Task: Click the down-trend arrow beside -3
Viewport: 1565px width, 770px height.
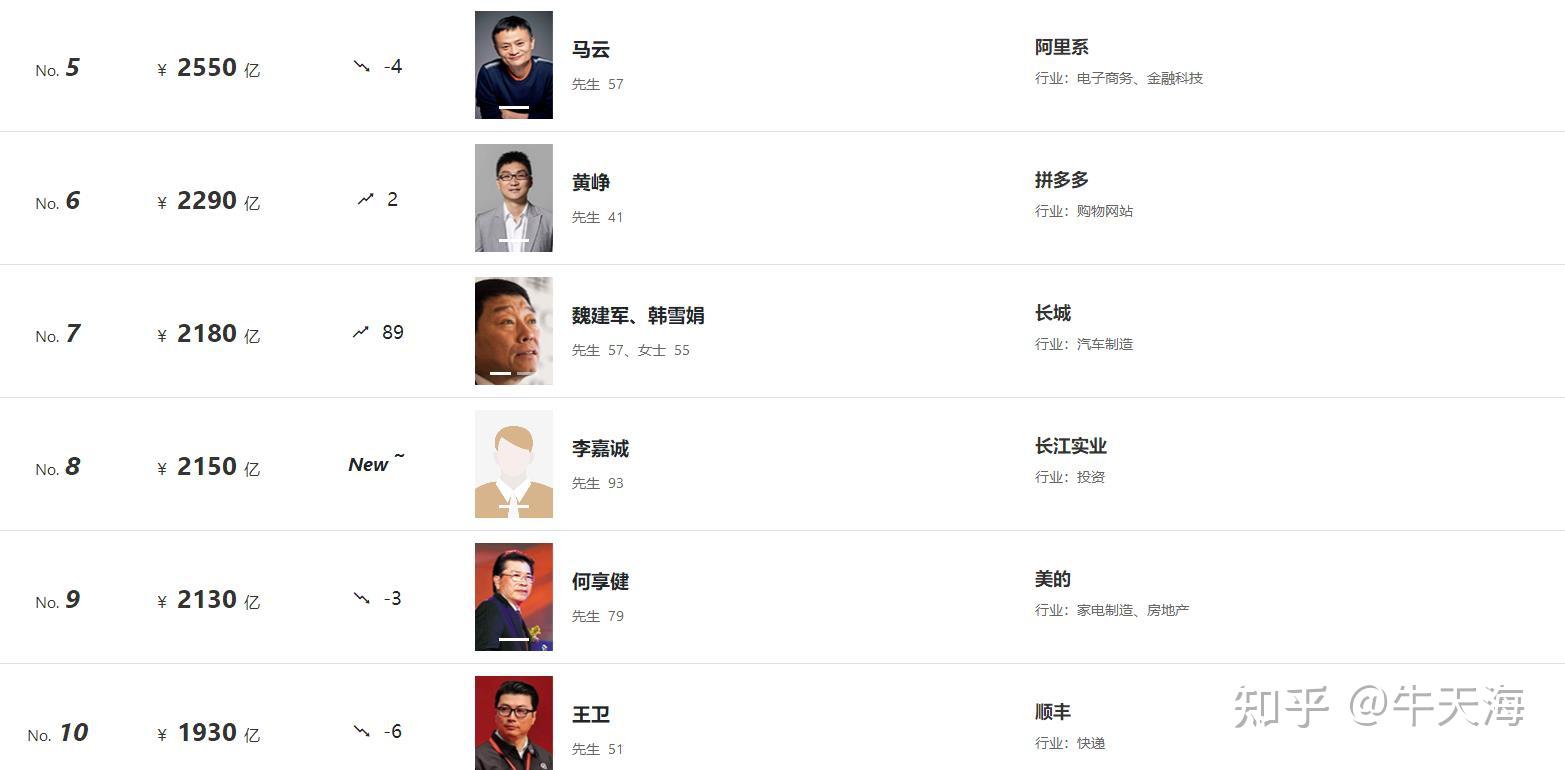Action: point(362,598)
